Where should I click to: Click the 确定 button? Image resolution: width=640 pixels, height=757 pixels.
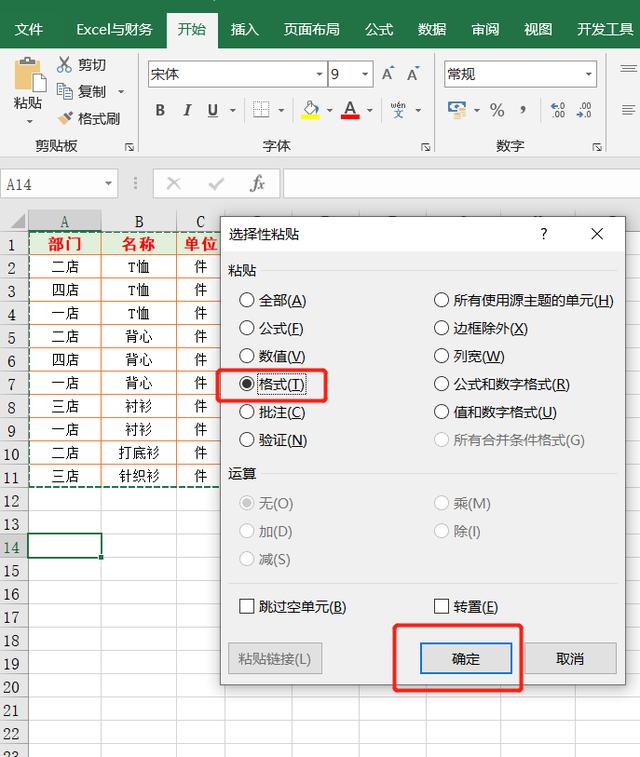coord(466,658)
